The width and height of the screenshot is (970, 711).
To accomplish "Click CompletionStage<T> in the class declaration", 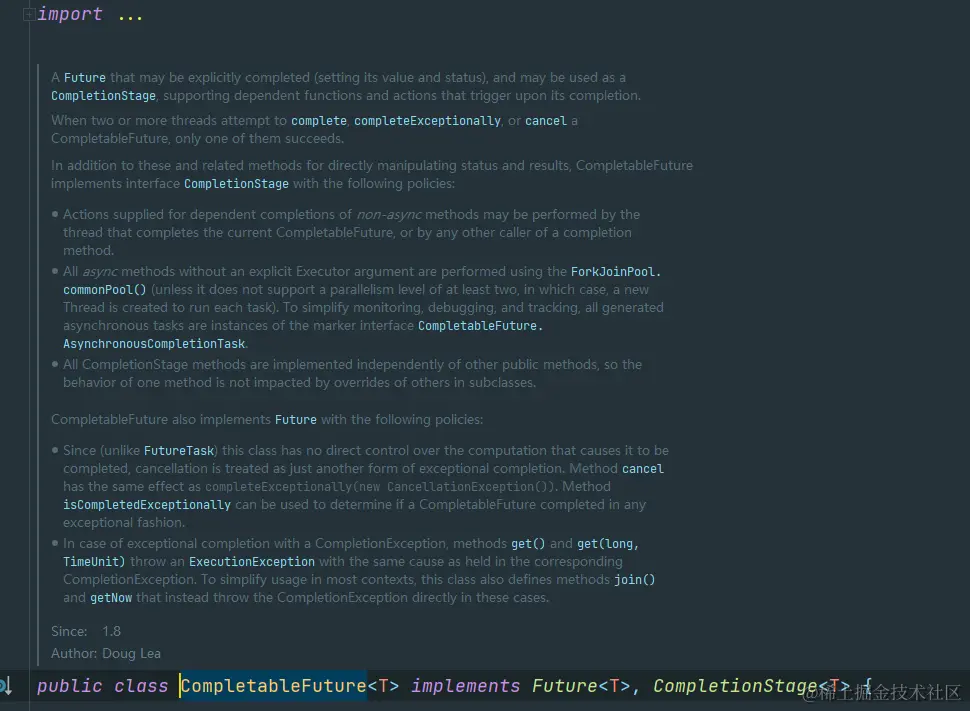I will pos(752,686).
